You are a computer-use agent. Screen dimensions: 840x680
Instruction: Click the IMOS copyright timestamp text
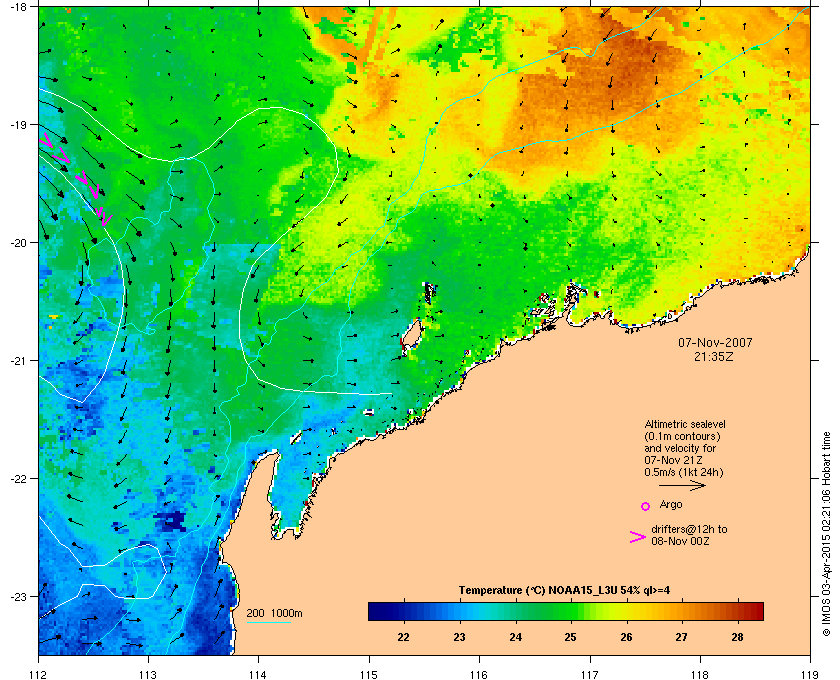pyautogui.click(x=827, y=534)
